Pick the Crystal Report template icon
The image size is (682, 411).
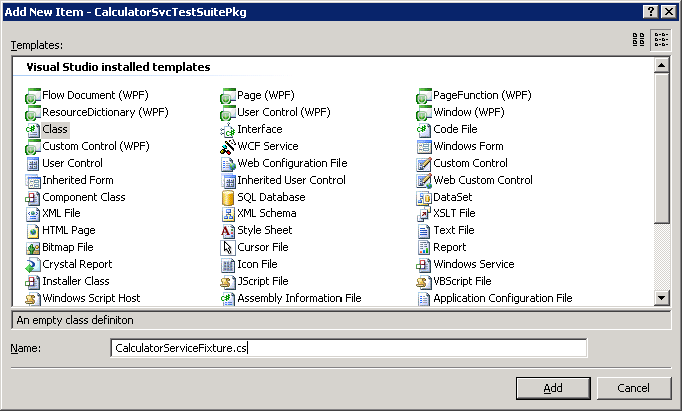click(33, 265)
